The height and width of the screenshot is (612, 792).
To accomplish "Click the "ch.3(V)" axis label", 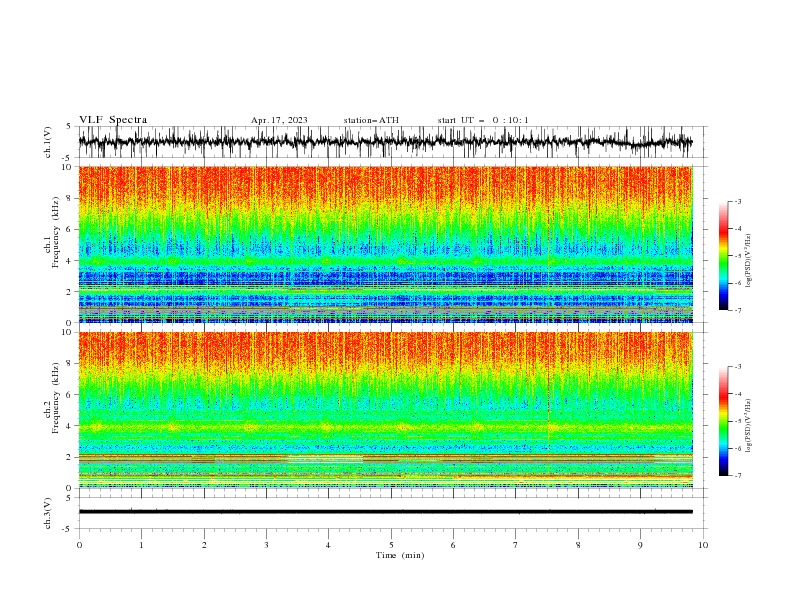I will coord(48,513).
